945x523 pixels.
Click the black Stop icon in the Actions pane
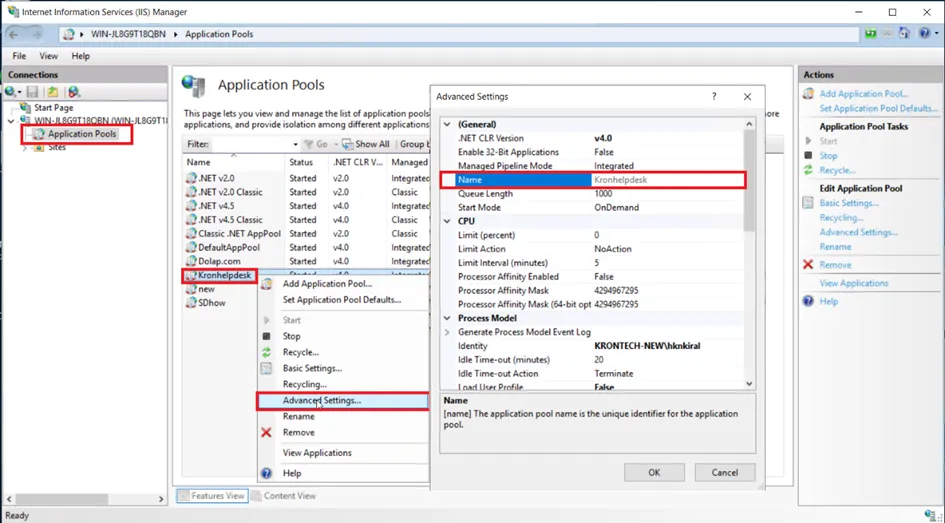click(x=808, y=155)
